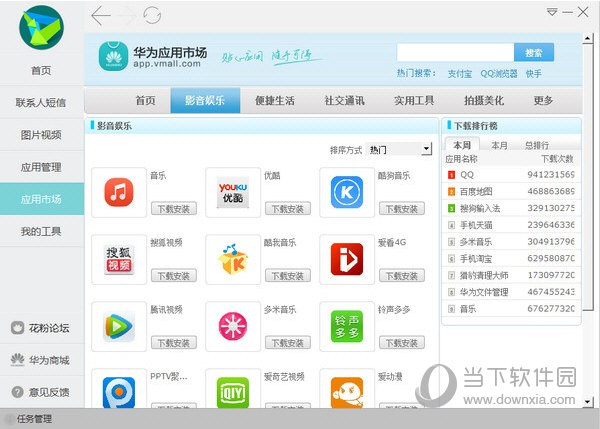This screenshot has width=600, height=429.
Task: Open the PPTV app icon
Action: 119,391
